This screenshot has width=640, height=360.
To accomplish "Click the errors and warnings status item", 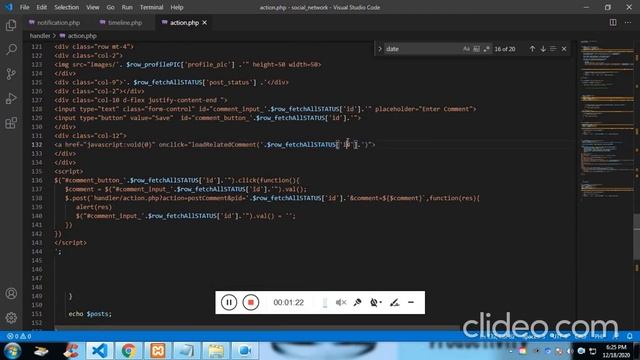I will 19,336.
